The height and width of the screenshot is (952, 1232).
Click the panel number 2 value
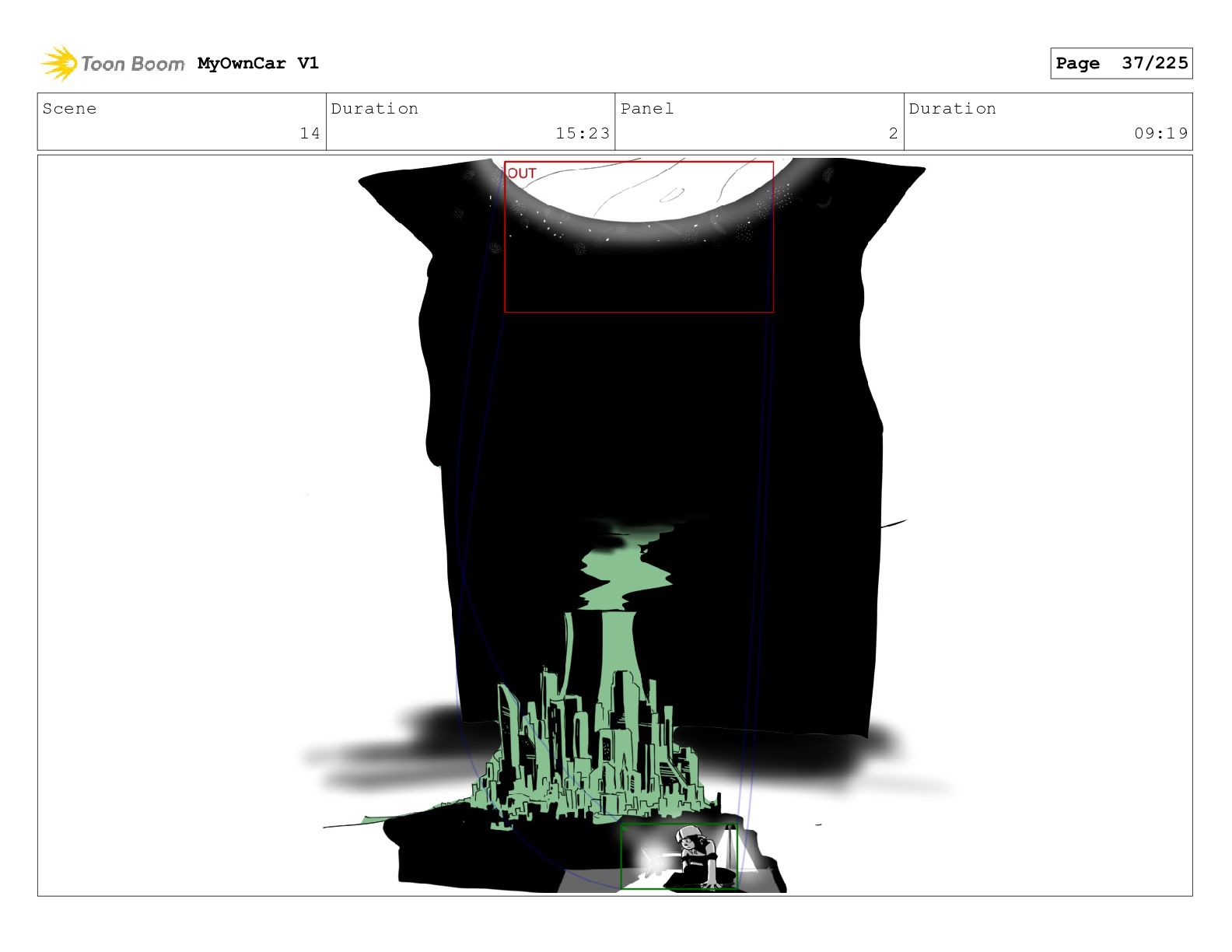[893, 133]
